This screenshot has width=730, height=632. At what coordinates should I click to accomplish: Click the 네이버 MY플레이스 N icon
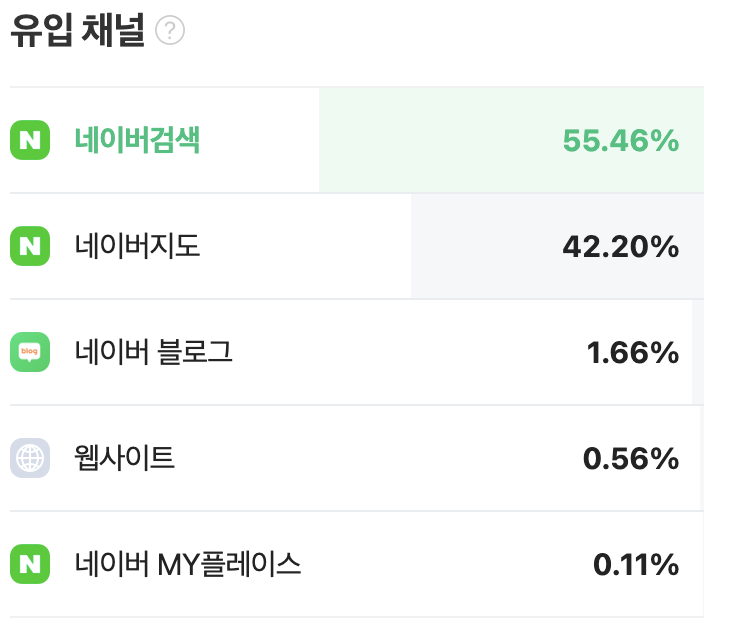coord(30,564)
